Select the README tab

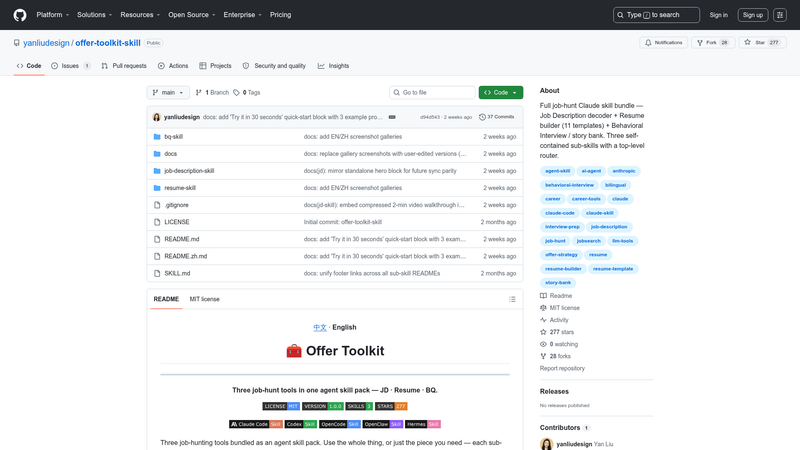click(166, 299)
